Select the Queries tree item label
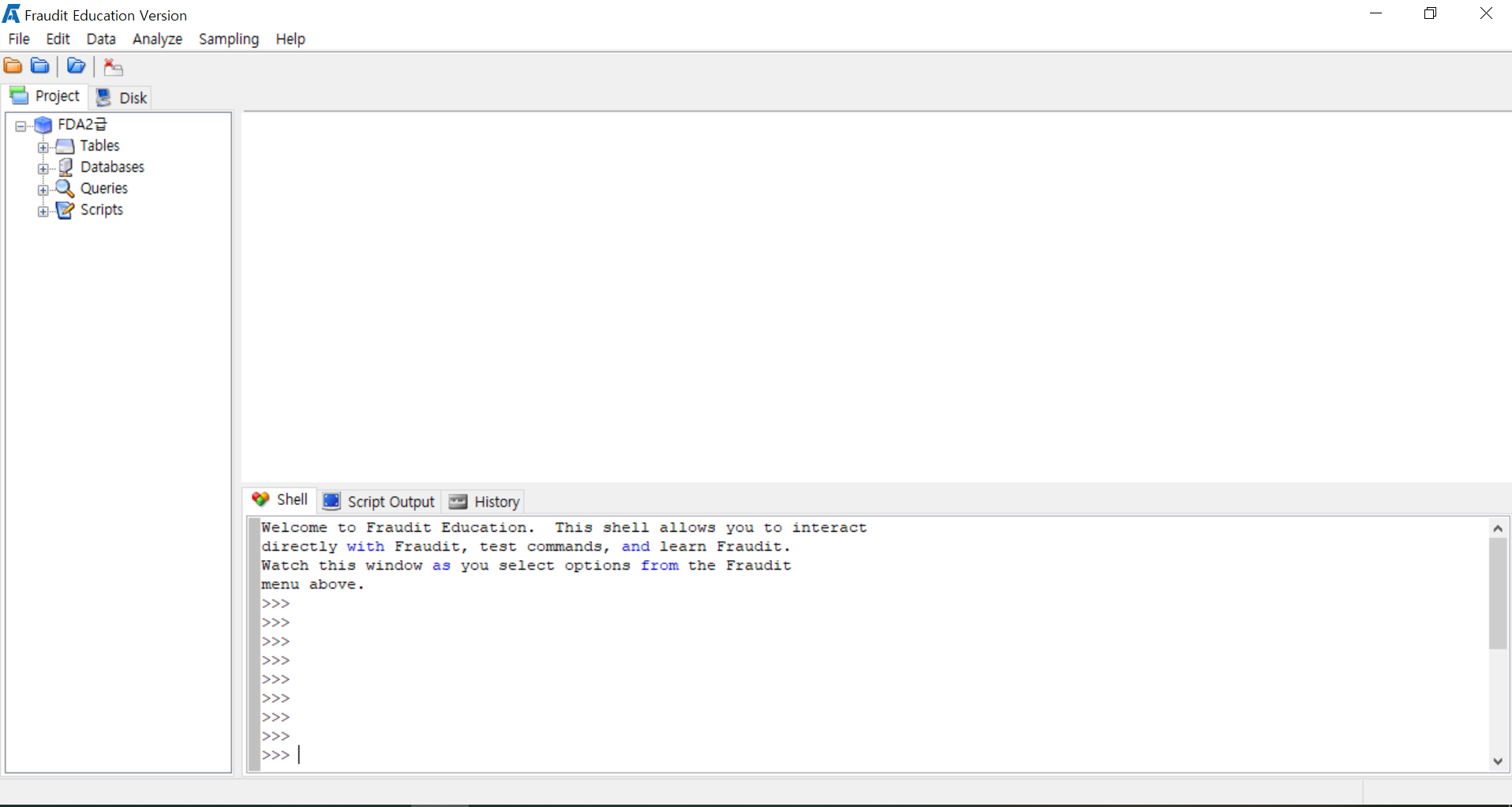Screen dimensions: 1512x807 pyautogui.click(x=103, y=189)
